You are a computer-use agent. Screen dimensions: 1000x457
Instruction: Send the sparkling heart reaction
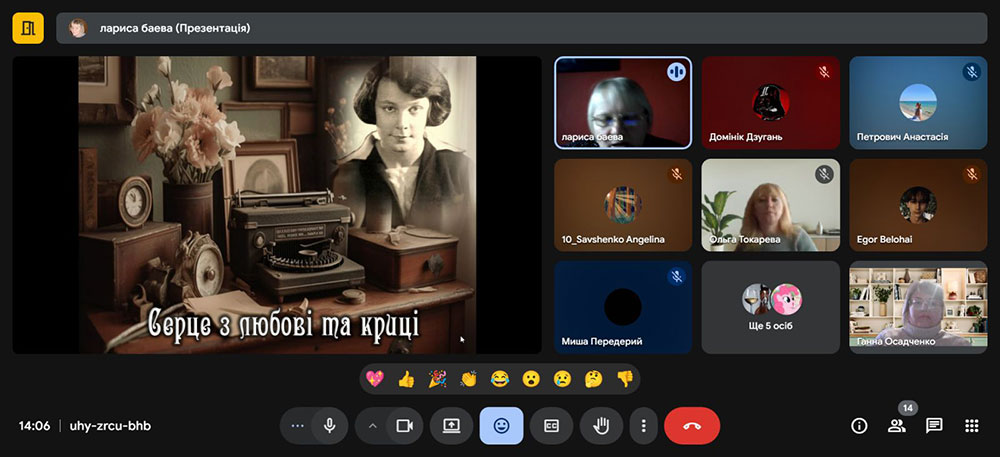click(x=375, y=379)
